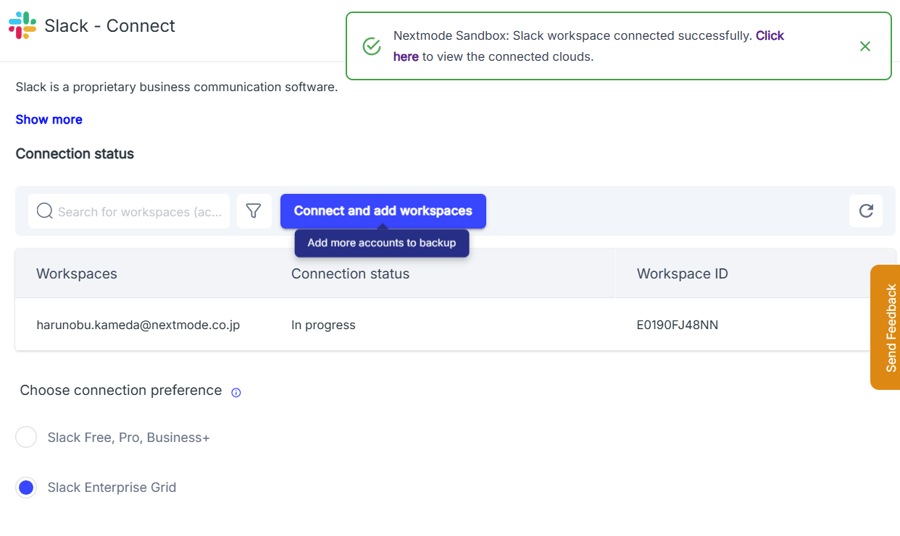
Task: Expand description with Show more
Action: tap(49, 119)
